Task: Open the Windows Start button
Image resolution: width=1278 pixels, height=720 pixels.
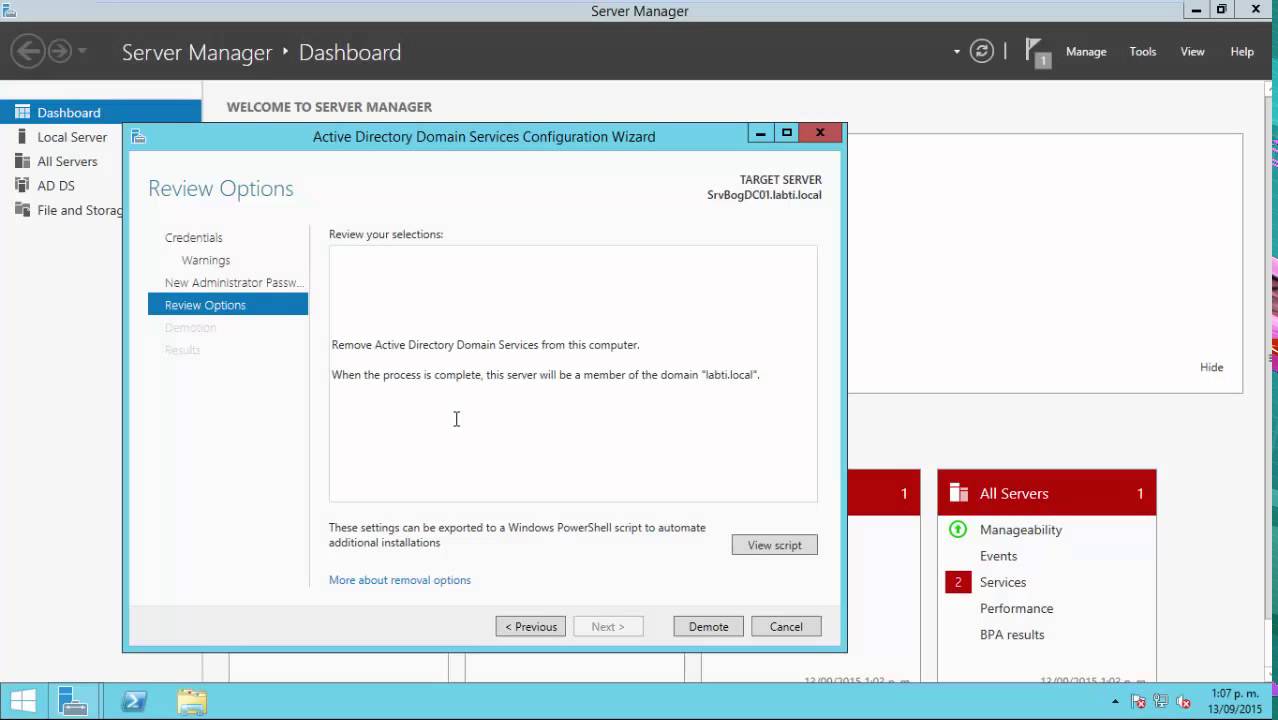Action: (x=23, y=702)
